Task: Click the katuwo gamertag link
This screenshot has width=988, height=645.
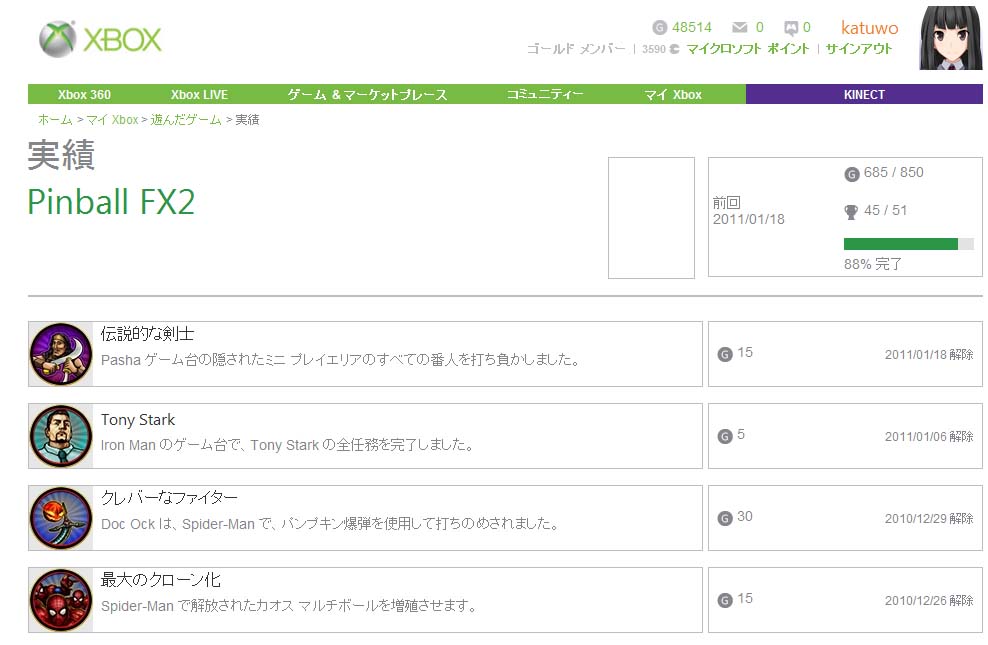Action: click(x=870, y=28)
